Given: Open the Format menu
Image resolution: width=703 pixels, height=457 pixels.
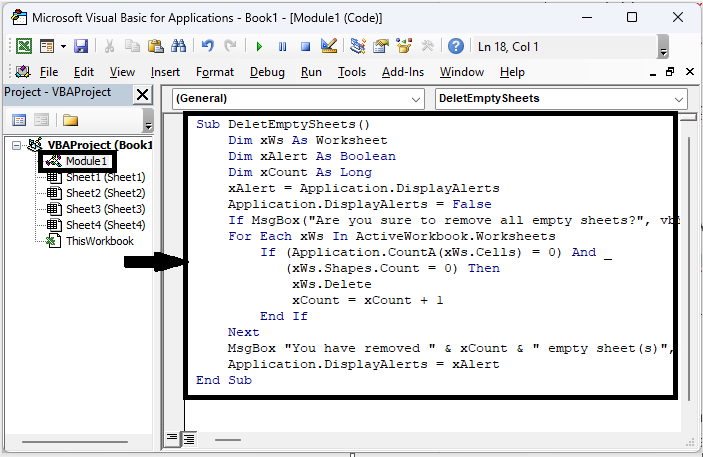Looking at the screenshot, I should tap(215, 72).
